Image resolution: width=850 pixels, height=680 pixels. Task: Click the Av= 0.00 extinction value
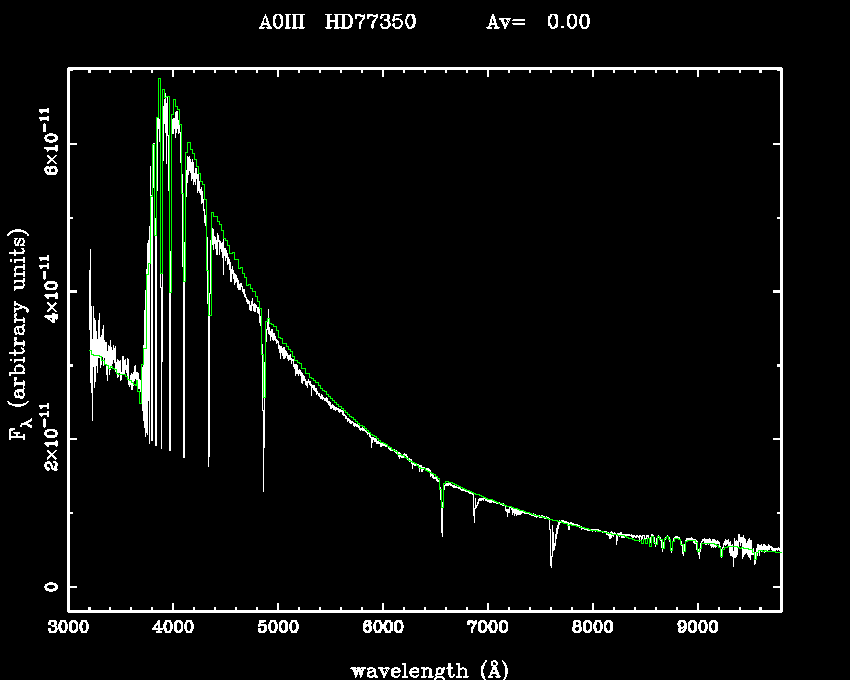click(538, 22)
